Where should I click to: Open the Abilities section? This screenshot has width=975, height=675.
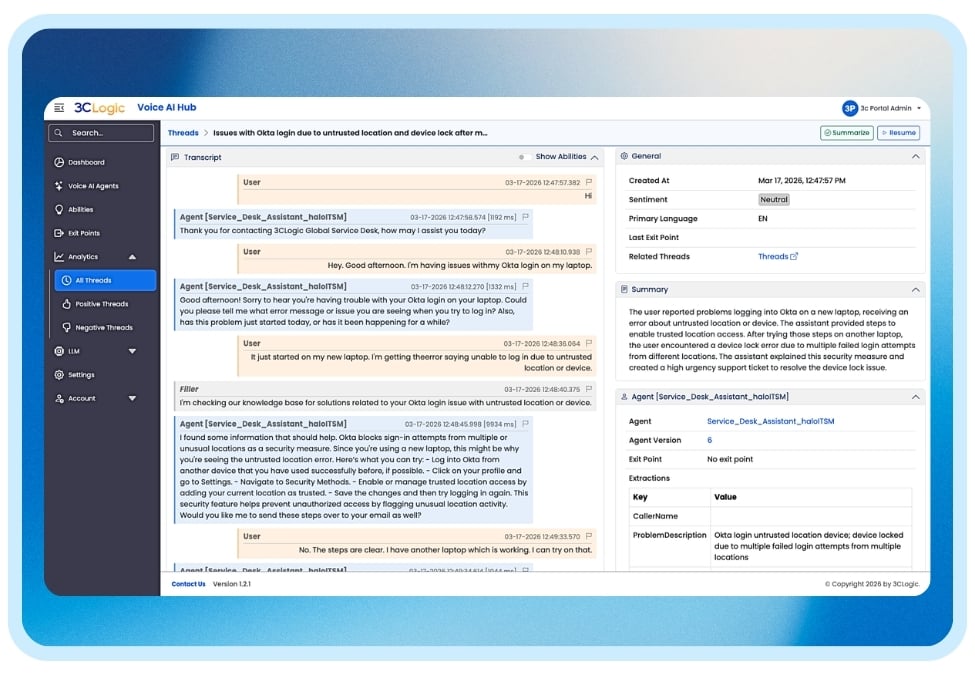pos(80,209)
